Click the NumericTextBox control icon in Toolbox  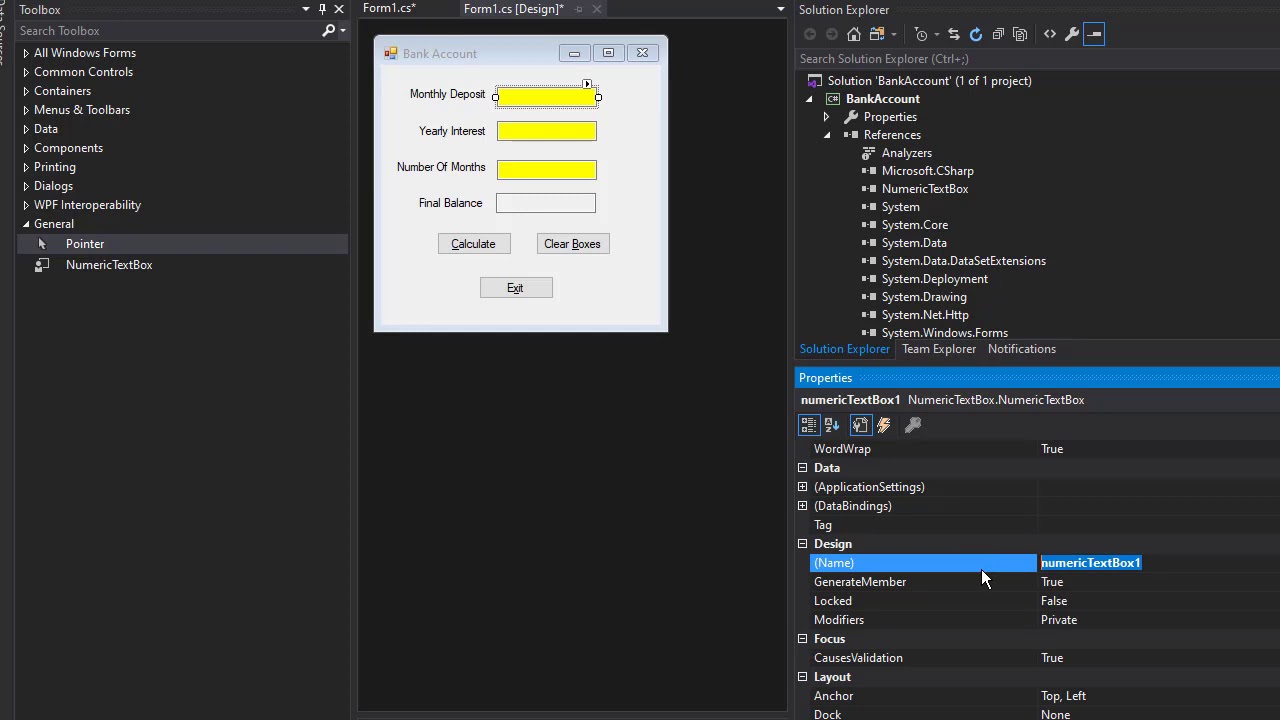pyautogui.click(x=42, y=265)
